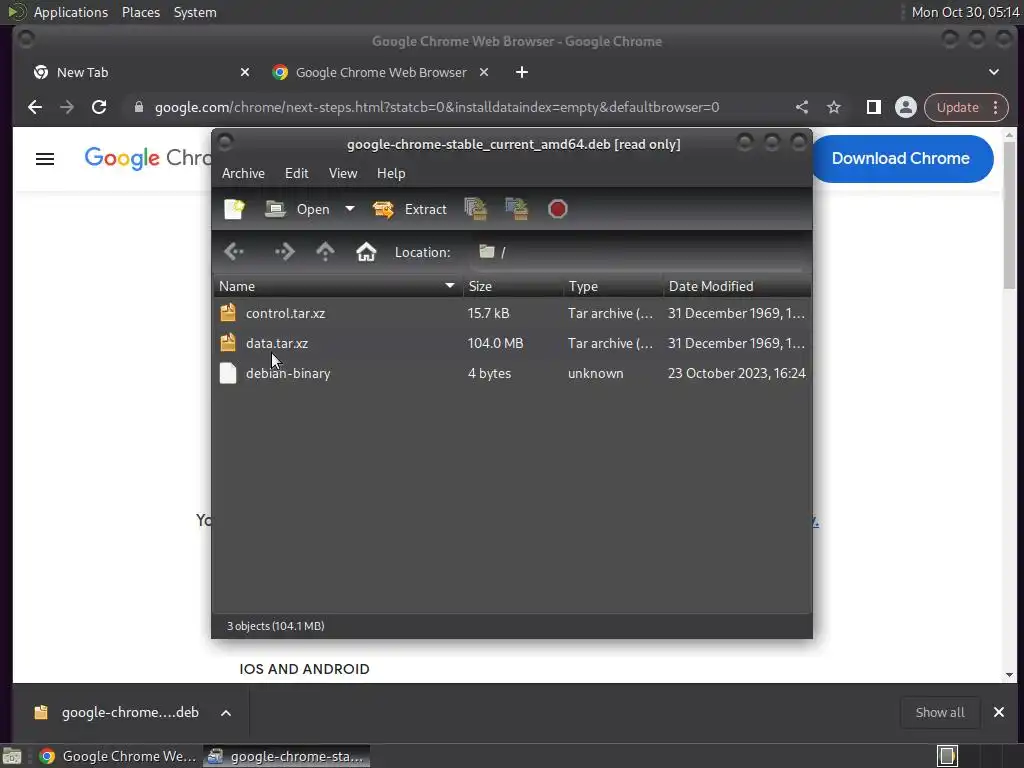Open Chrome three-dot menu

(996, 107)
